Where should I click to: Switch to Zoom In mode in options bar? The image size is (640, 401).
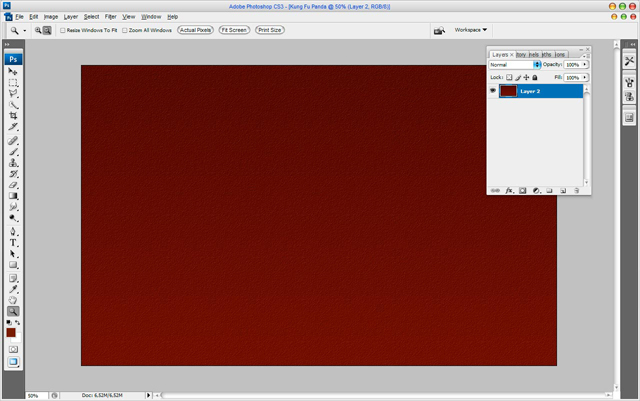pos(38,30)
